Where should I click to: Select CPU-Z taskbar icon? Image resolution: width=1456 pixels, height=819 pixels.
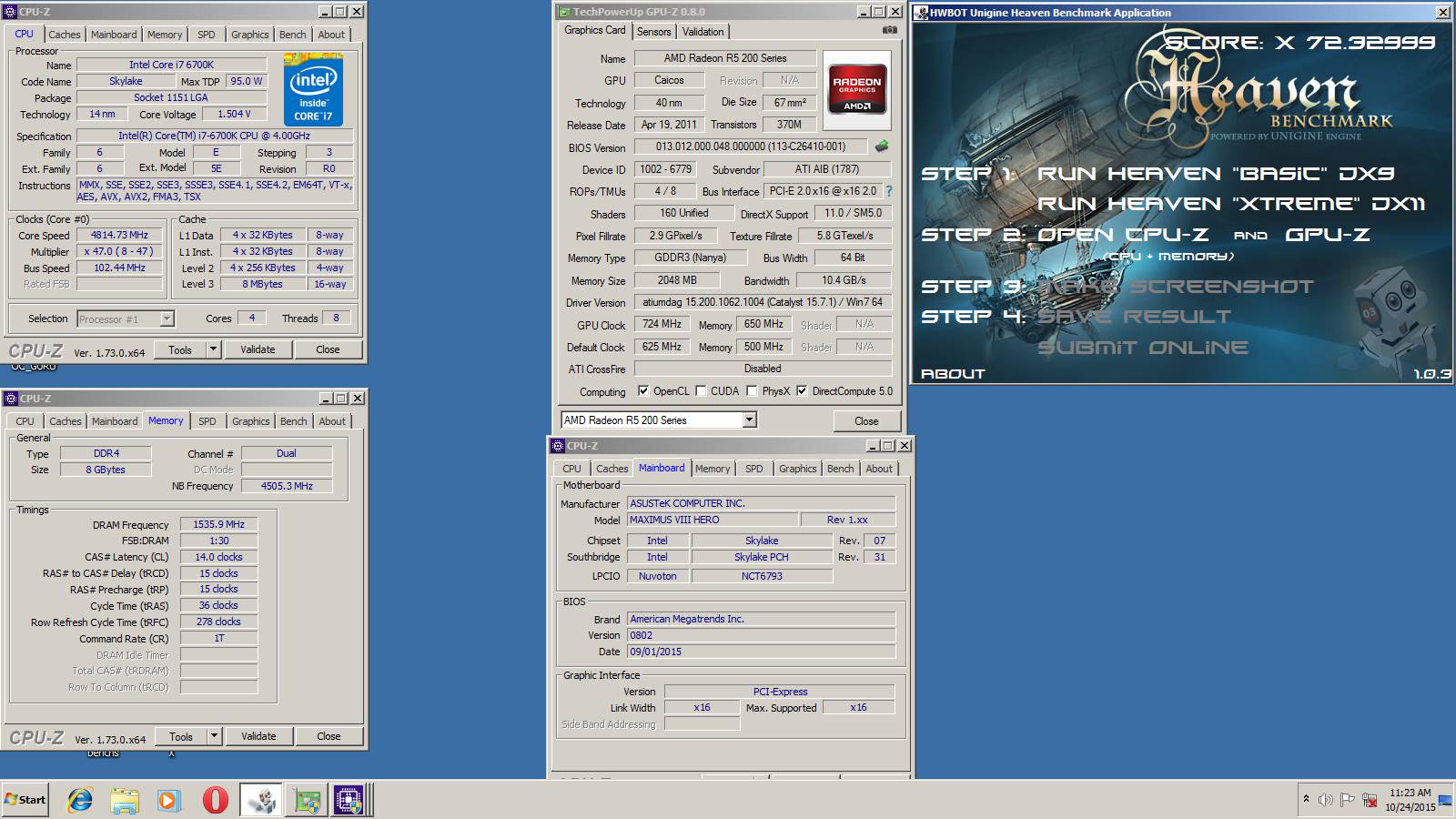click(349, 800)
